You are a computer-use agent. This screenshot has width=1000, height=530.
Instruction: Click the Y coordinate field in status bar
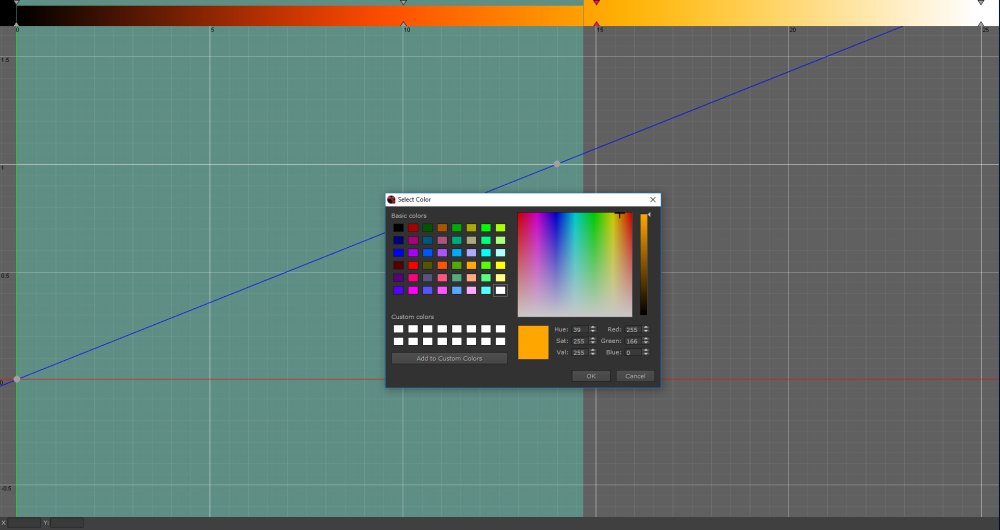[67, 523]
